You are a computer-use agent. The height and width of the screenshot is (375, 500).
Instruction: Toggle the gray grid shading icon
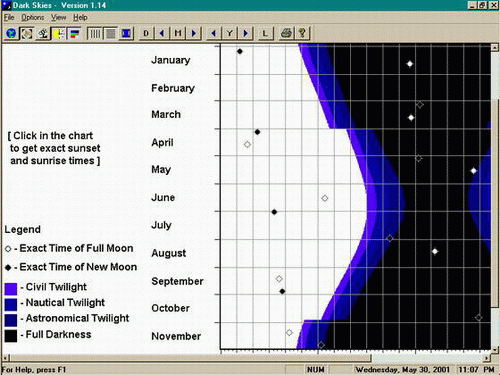110,33
